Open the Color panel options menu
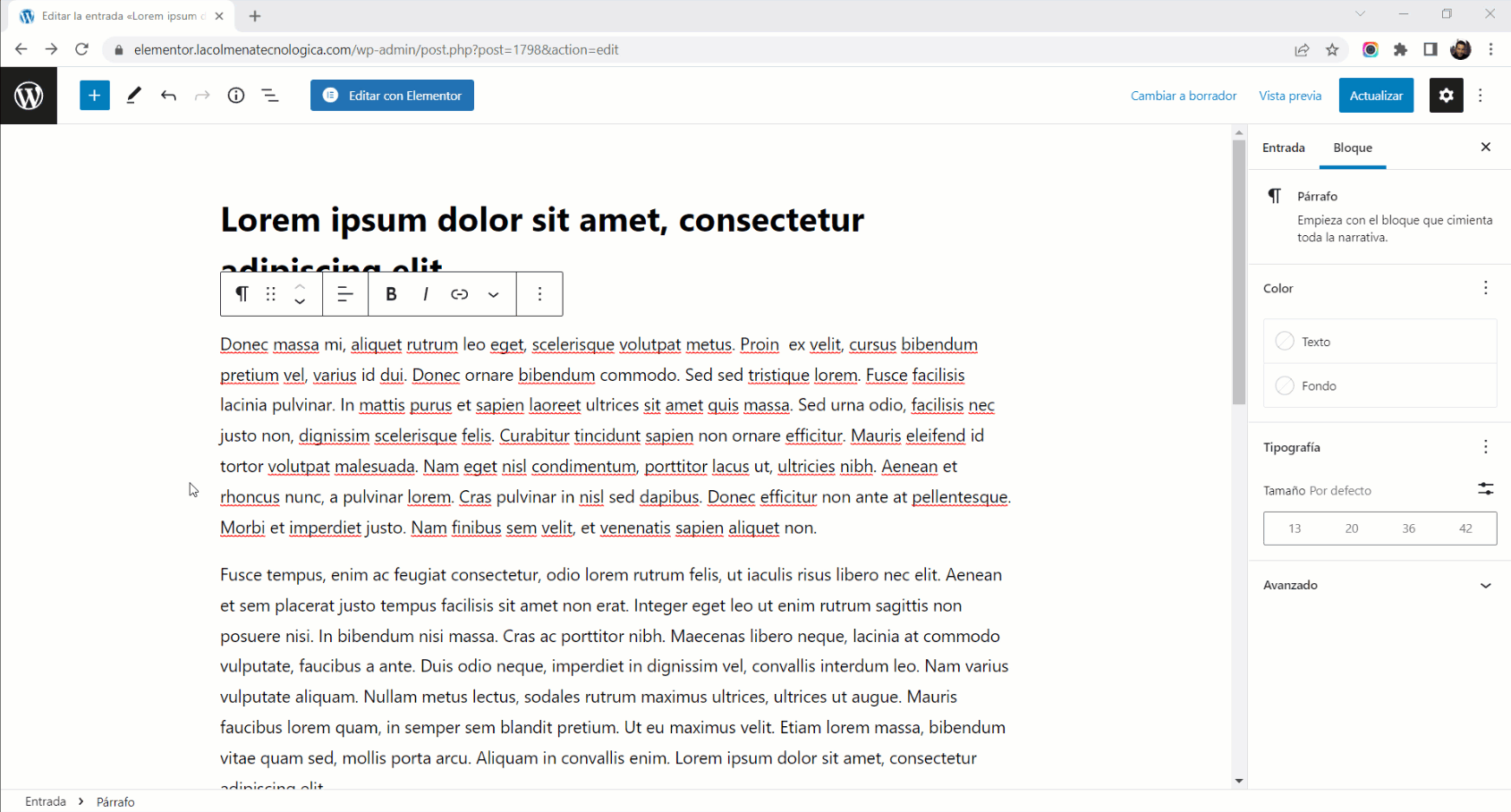 pyautogui.click(x=1485, y=288)
